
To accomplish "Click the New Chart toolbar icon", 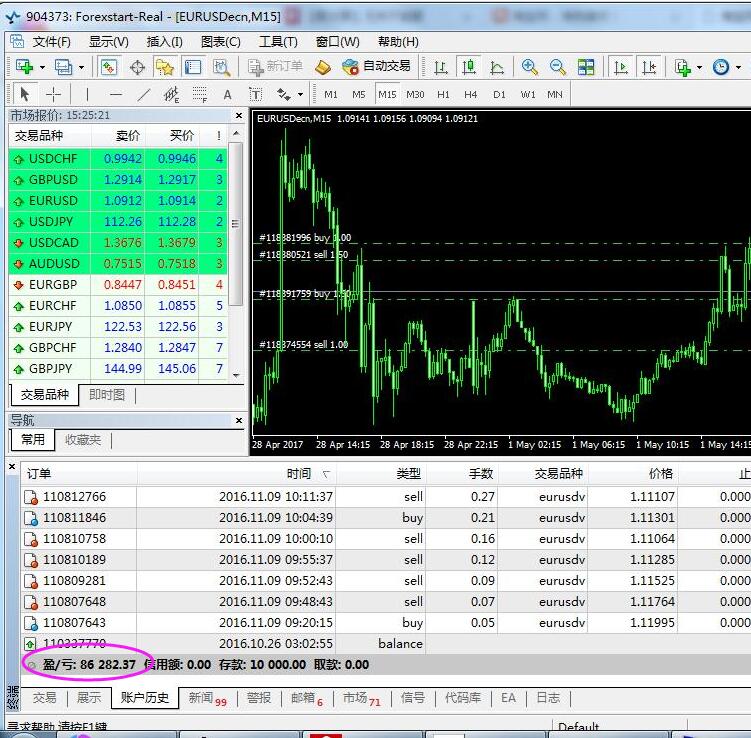I will pos(23,67).
